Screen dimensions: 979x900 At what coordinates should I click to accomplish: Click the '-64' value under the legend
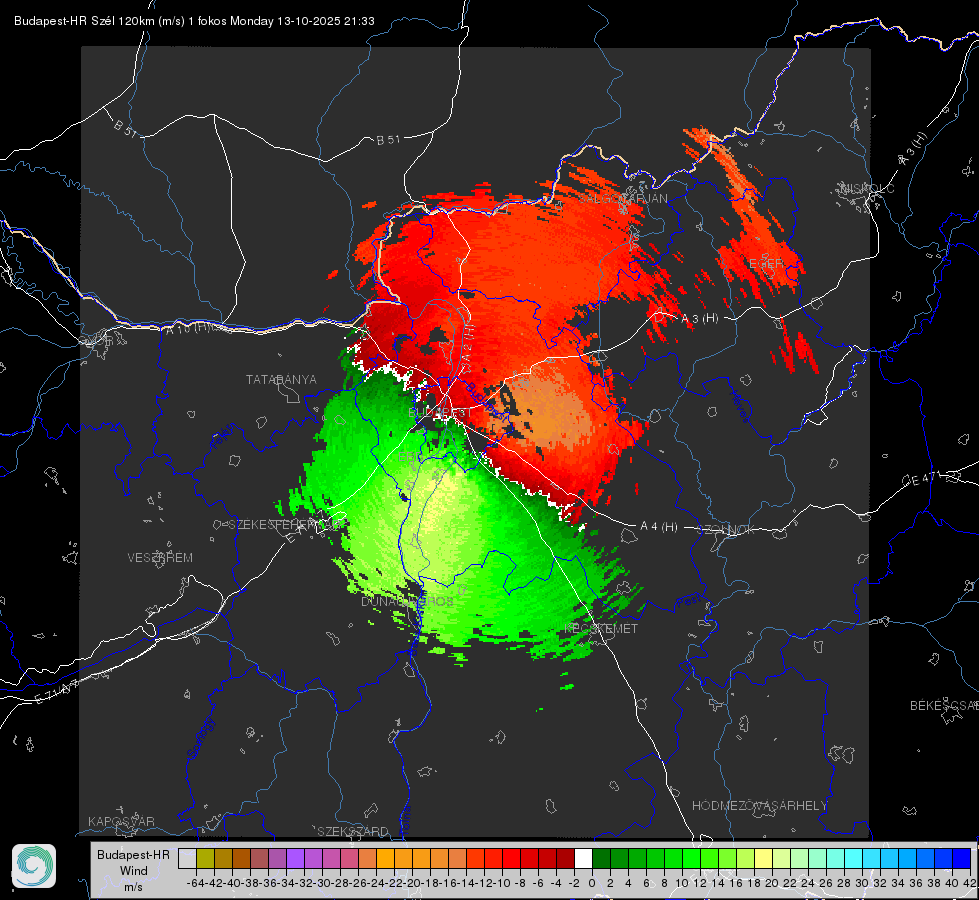coord(196,883)
